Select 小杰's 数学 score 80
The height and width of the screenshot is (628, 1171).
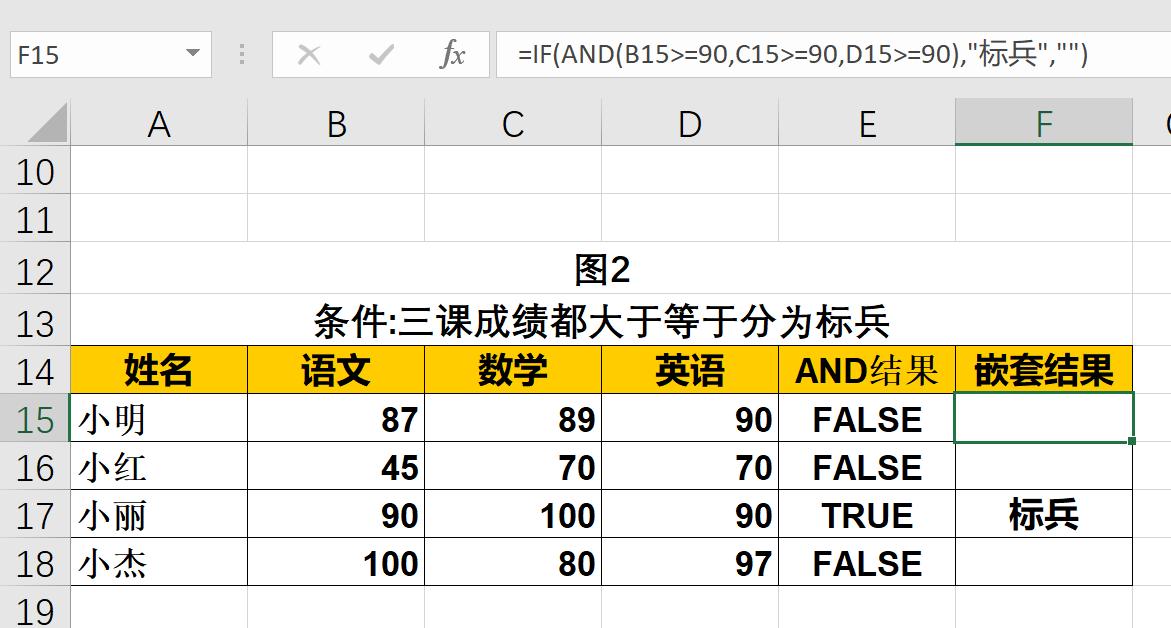(513, 562)
